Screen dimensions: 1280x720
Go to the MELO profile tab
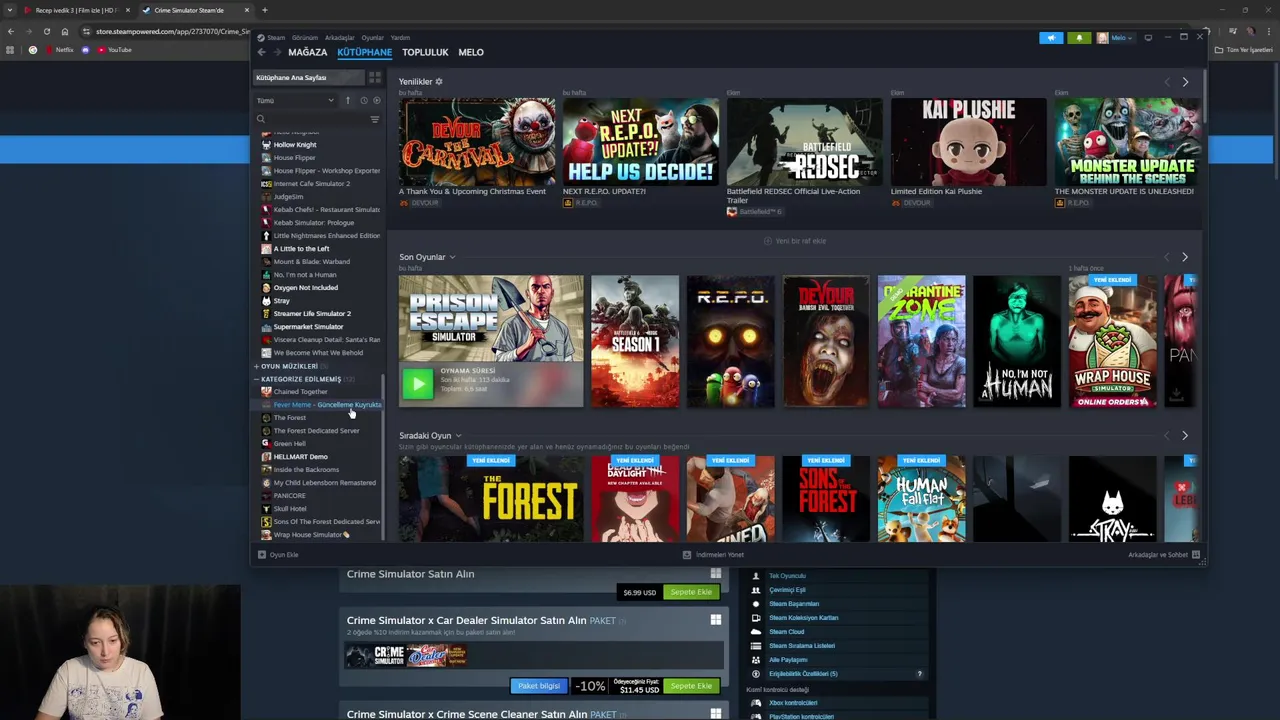[471, 52]
